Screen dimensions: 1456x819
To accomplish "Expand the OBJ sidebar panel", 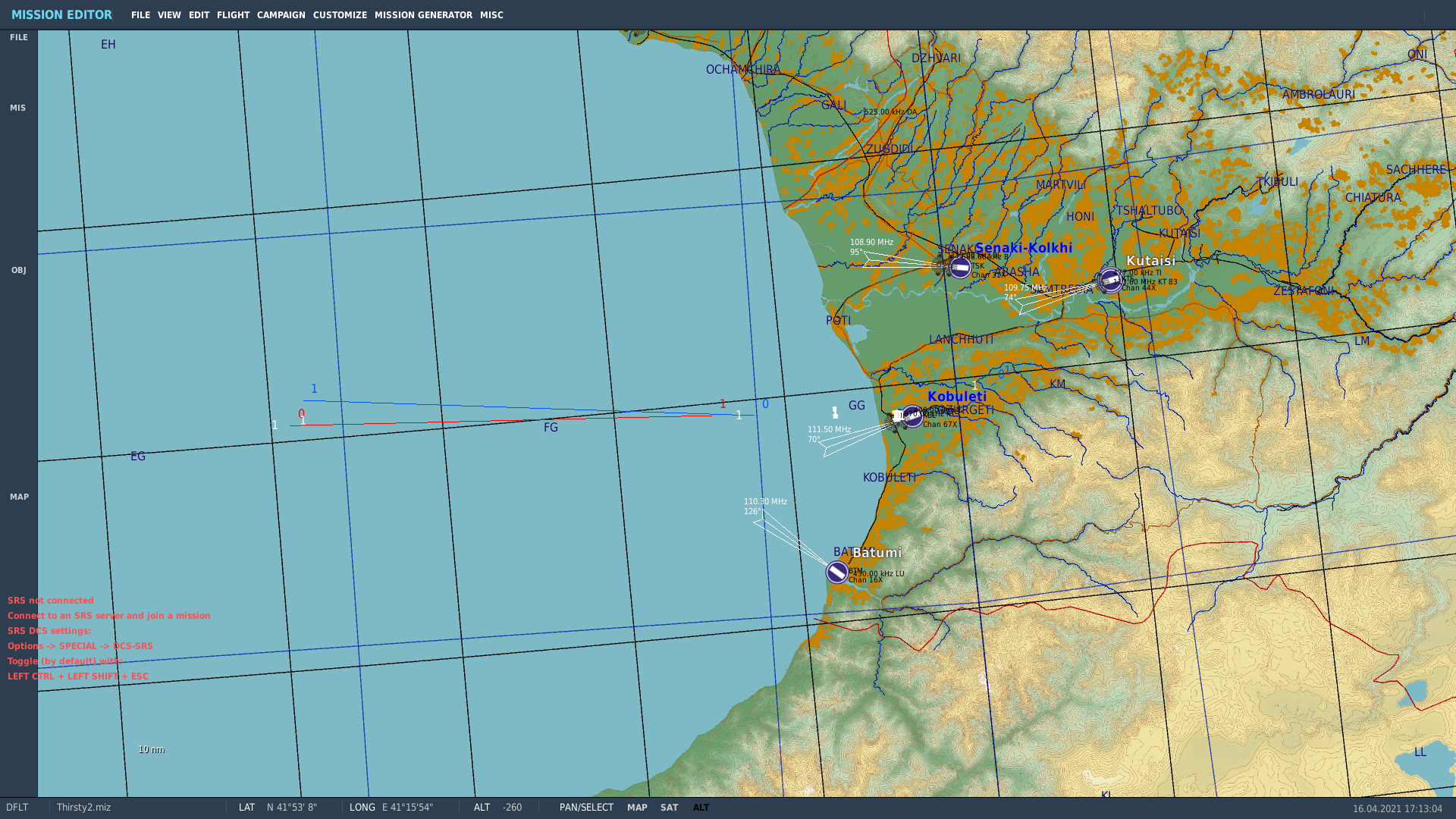I will [x=19, y=270].
